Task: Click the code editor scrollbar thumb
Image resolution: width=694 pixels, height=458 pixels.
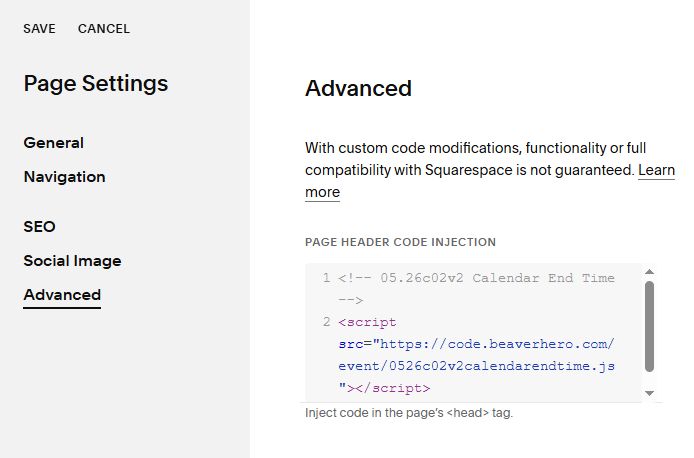Action: coord(649,327)
